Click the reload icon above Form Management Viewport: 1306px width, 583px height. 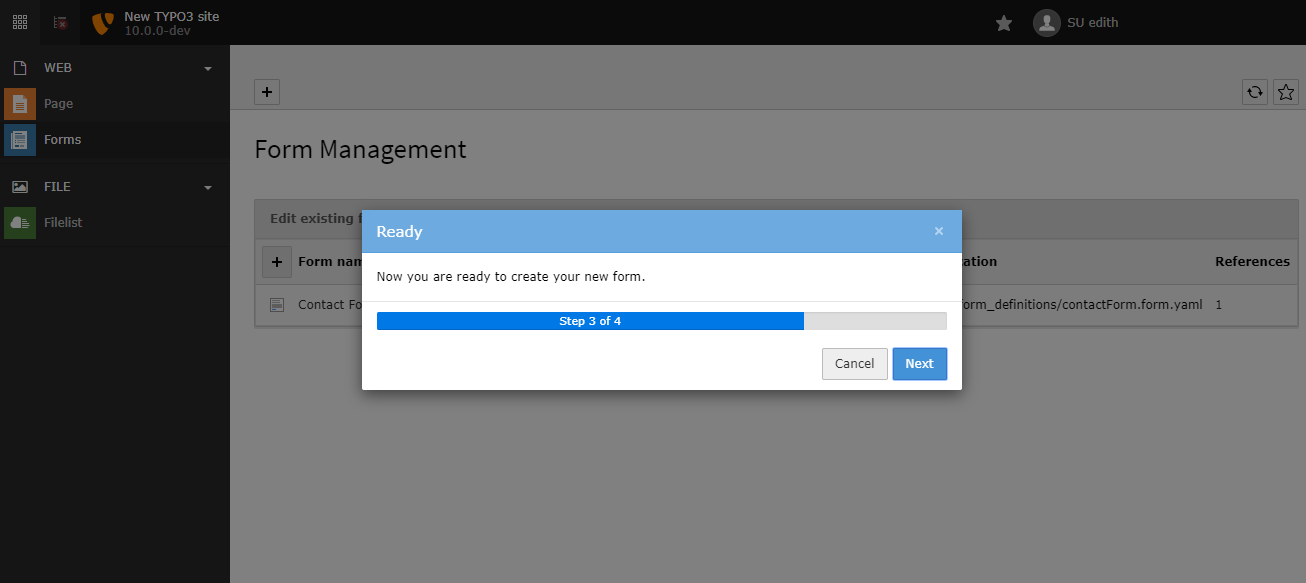click(1255, 92)
